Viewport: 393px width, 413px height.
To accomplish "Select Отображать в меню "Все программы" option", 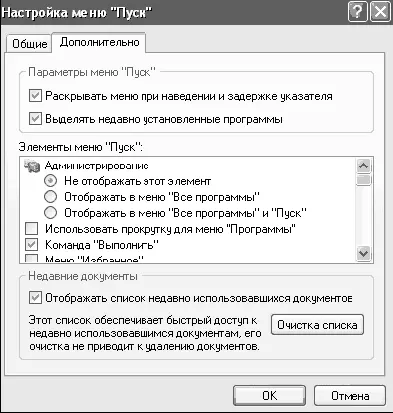I will click(50, 197).
